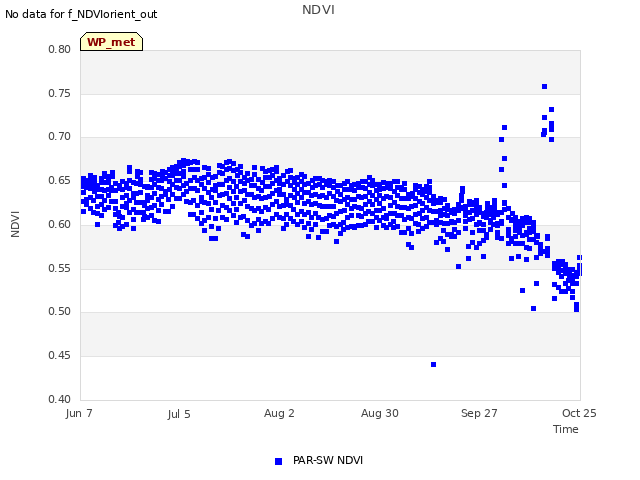Click the highest data point near 0.76
The image size is (640, 480).
544,87
